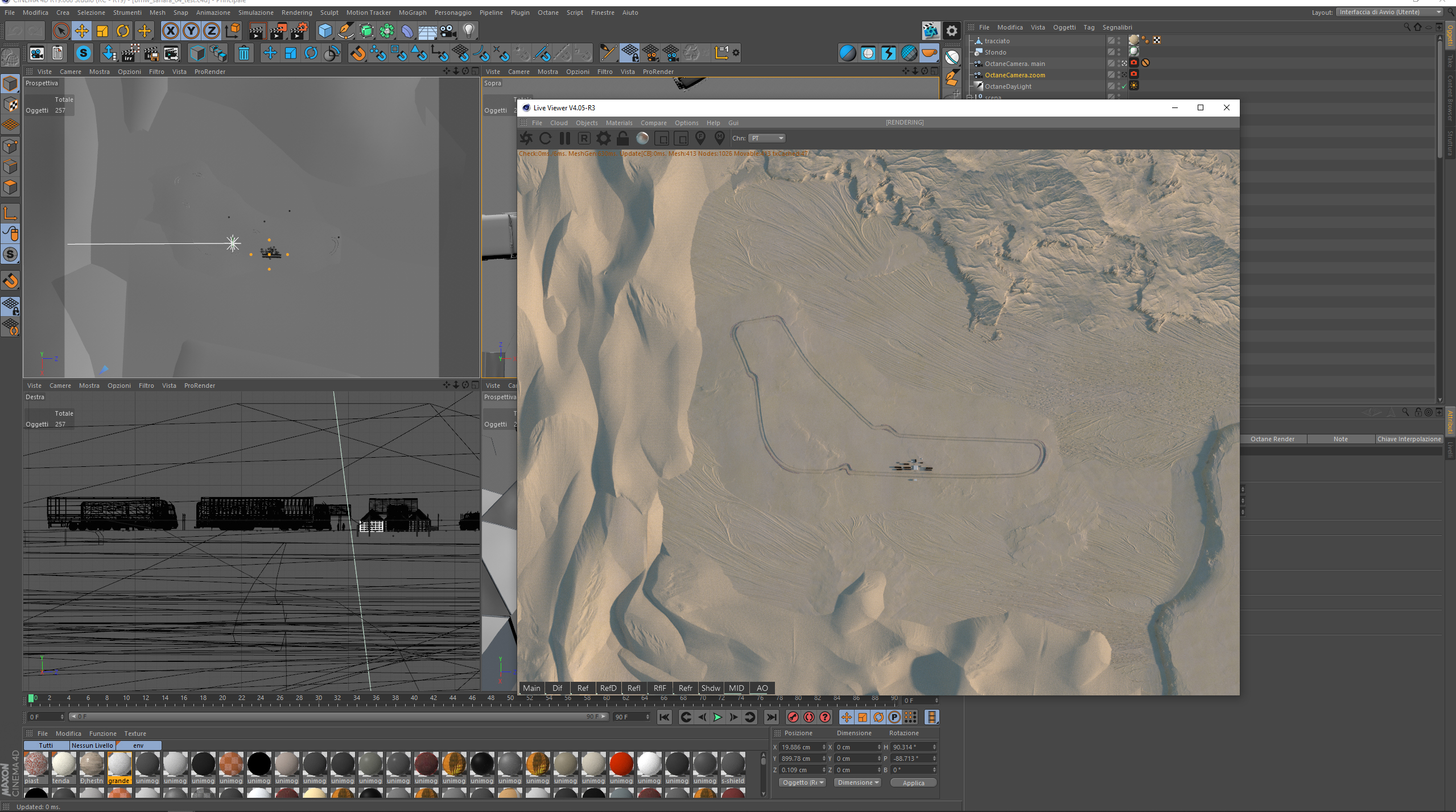The width and height of the screenshot is (1456, 812).
Task: Toggle rotation keyframe recording
Action: tap(878, 717)
